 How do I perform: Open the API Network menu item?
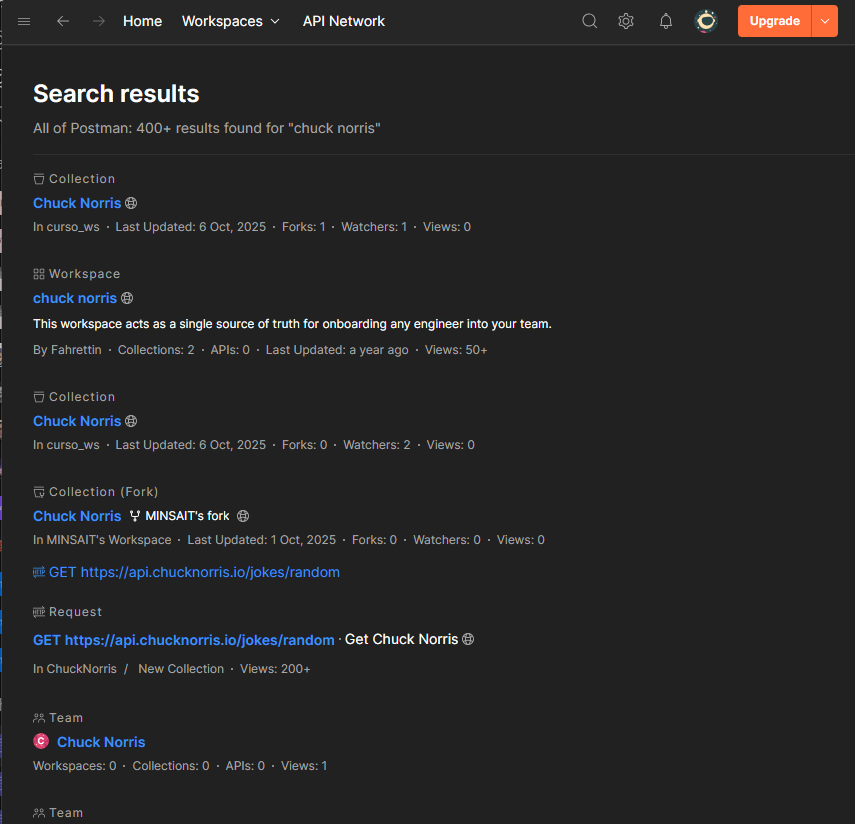[x=344, y=21]
